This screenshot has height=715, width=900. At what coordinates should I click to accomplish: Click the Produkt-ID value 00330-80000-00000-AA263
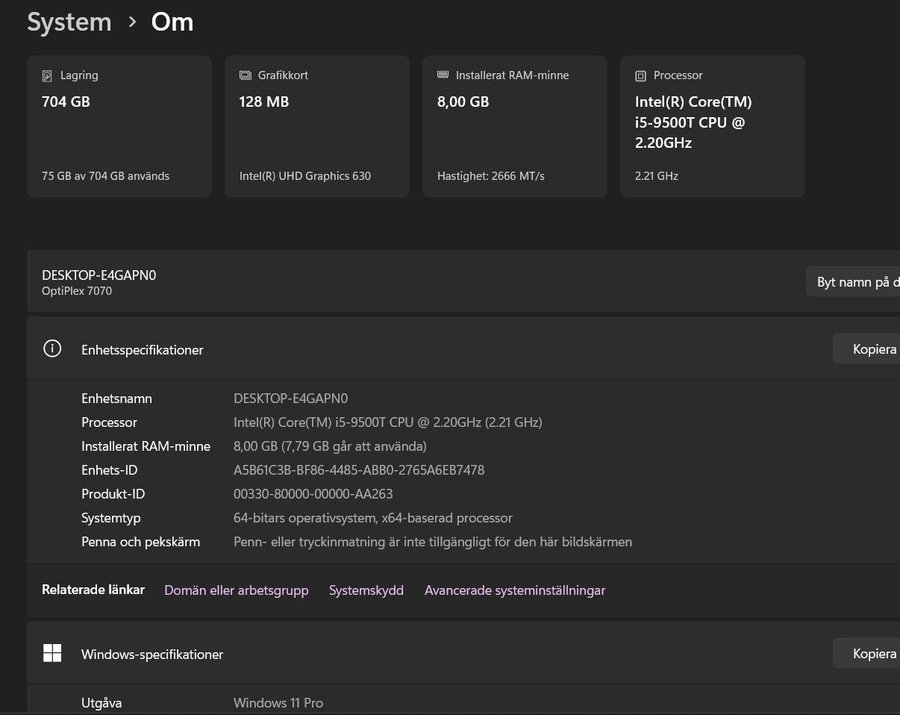click(313, 494)
